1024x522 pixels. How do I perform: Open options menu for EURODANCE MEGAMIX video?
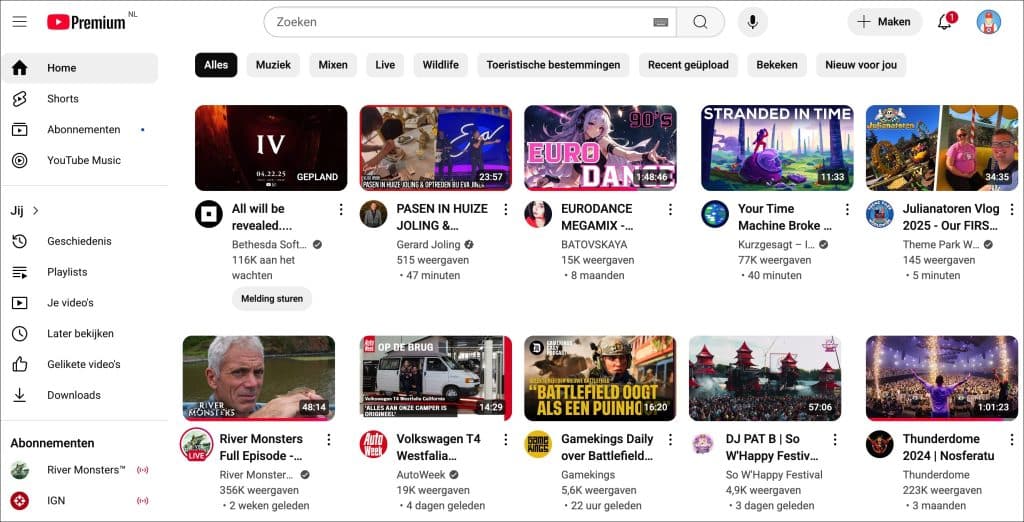click(x=670, y=210)
